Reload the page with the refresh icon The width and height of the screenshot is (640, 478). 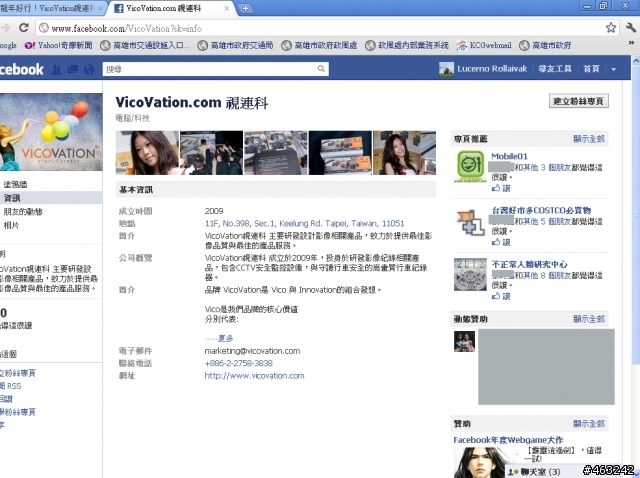coord(24,28)
